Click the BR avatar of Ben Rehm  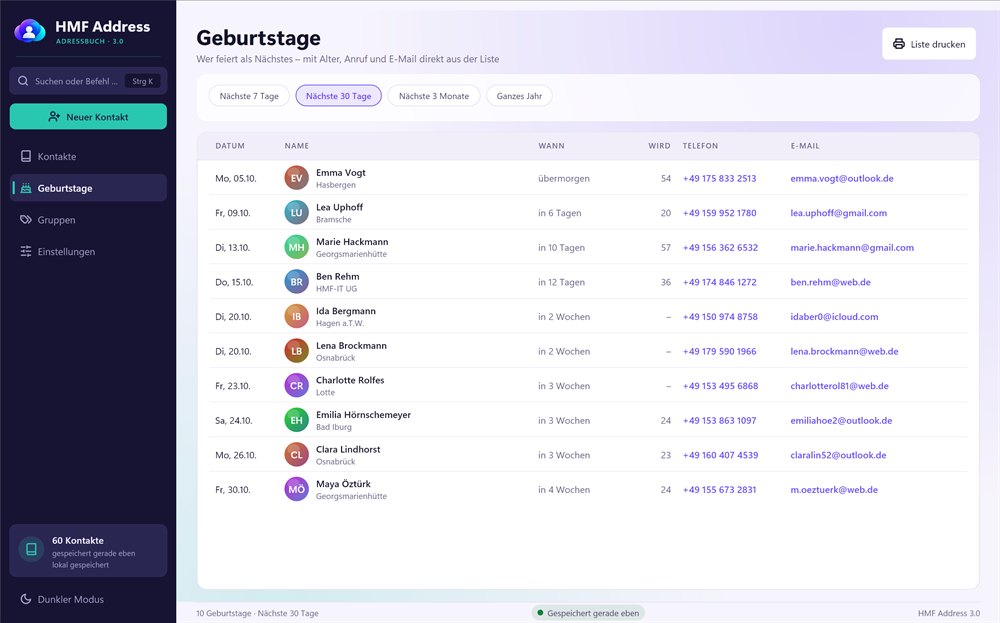tap(297, 282)
